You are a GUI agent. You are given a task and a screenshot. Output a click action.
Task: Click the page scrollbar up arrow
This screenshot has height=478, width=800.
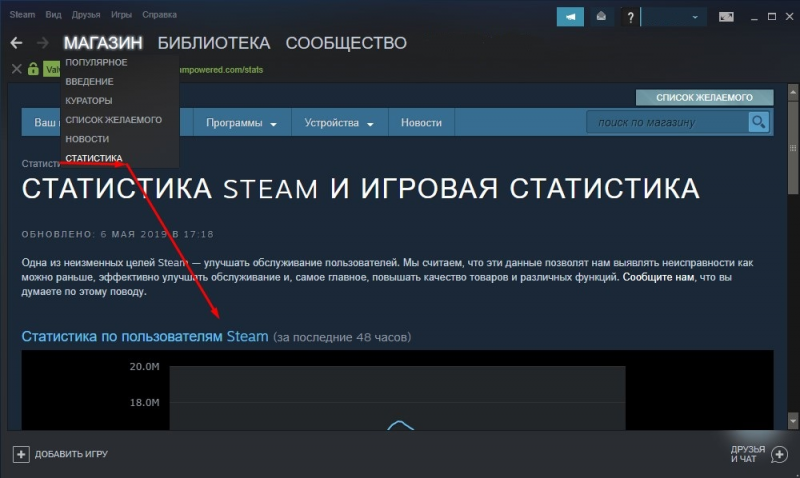tap(793, 92)
